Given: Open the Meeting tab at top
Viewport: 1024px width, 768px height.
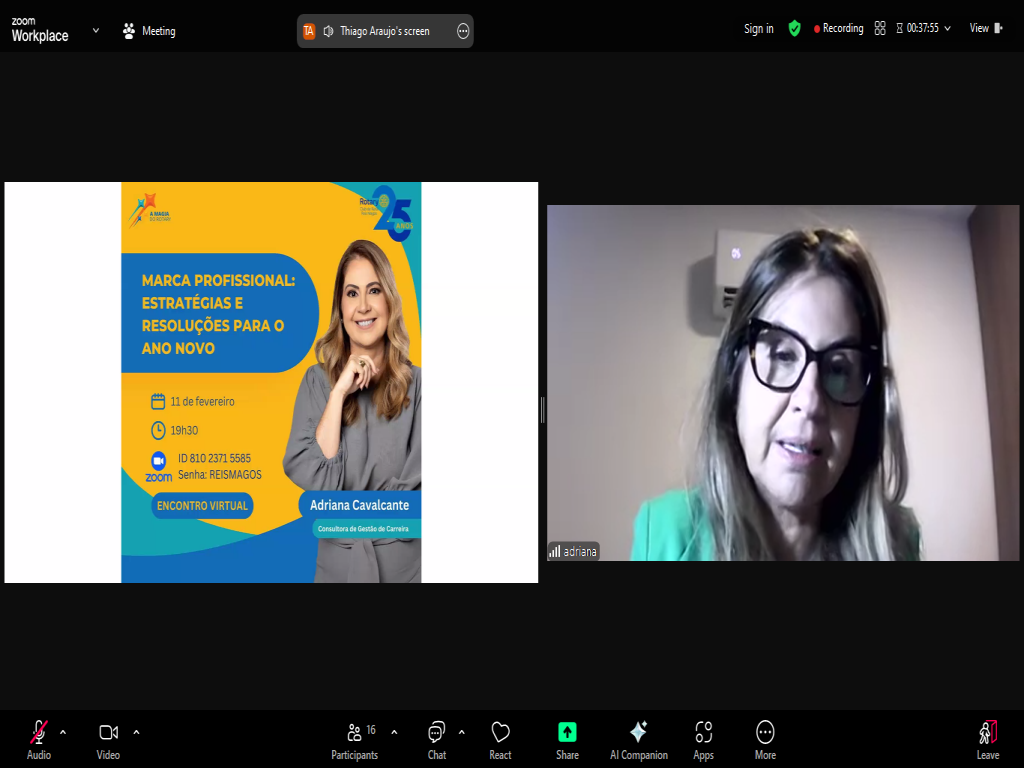Looking at the screenshot, I should (x=149, y=31).
